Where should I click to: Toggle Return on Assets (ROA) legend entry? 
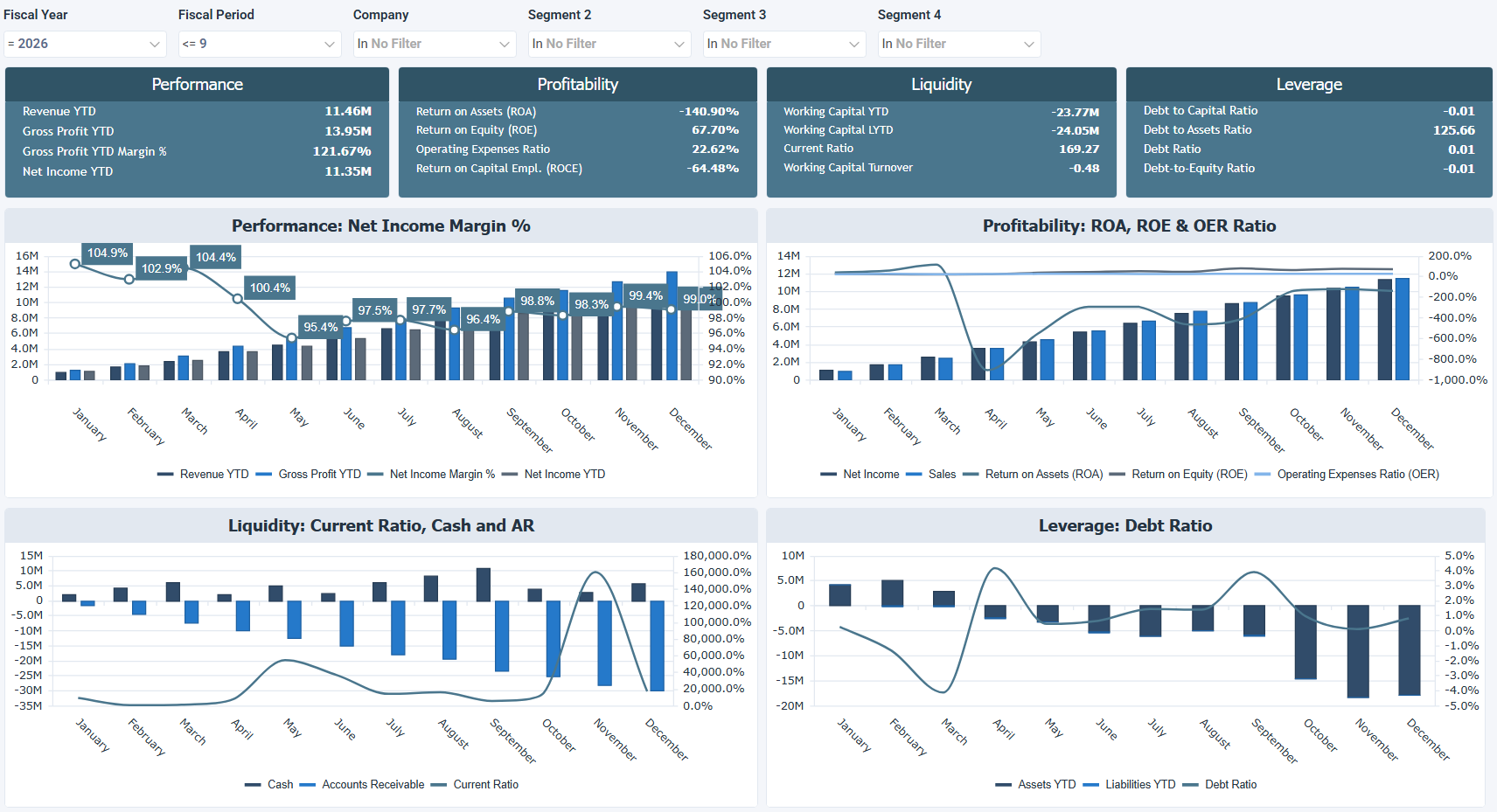(1033, 475)
